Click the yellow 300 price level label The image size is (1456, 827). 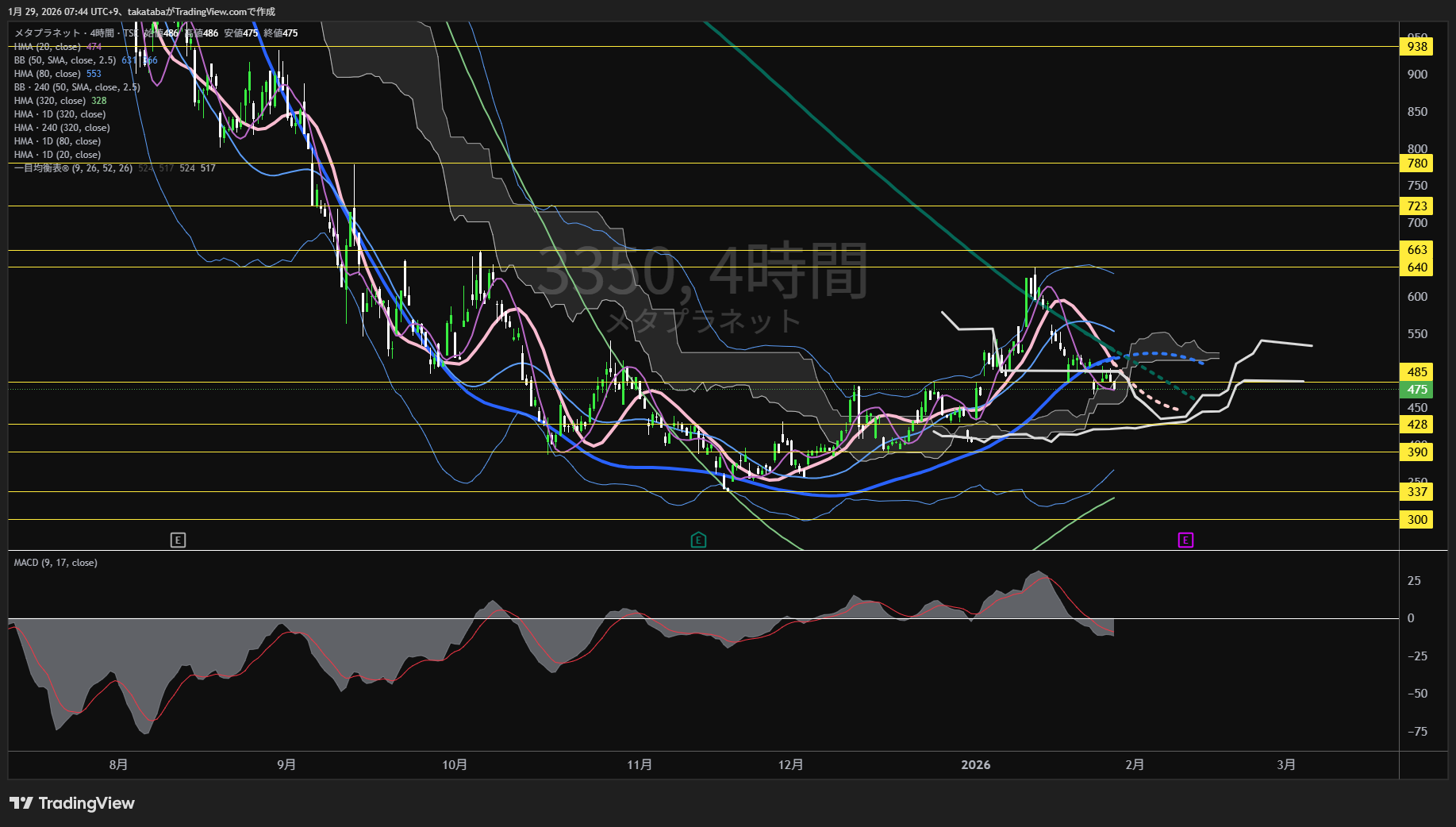1416,520
